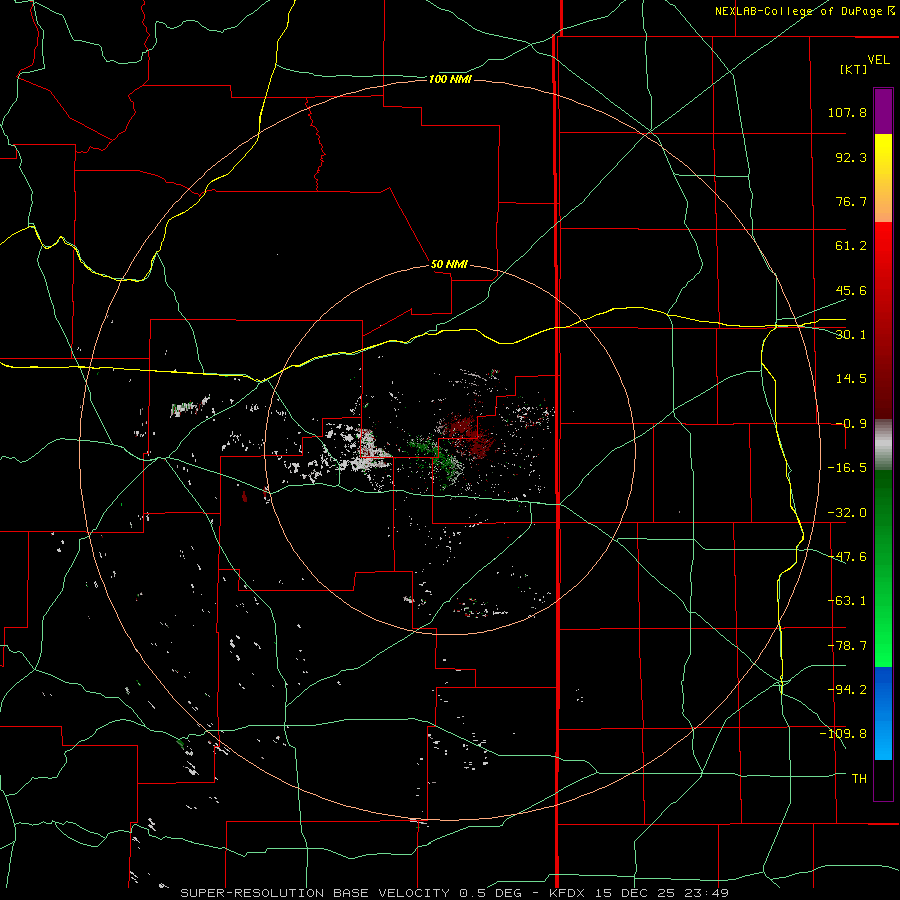Click the -0.9 velocity scale value
This screenshot has height=900, width=900.
click(x=851, y=424)
